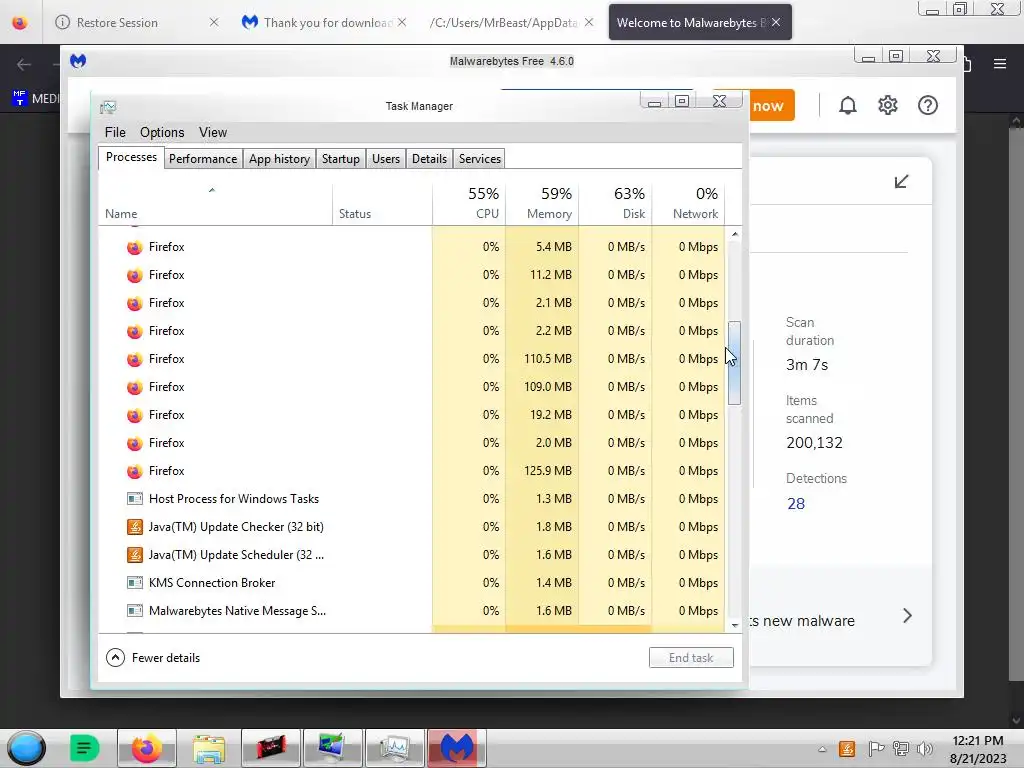Screen dimensions: 1024x768
Task: Click the 28 detections link
Action: [x=795, y=504]
